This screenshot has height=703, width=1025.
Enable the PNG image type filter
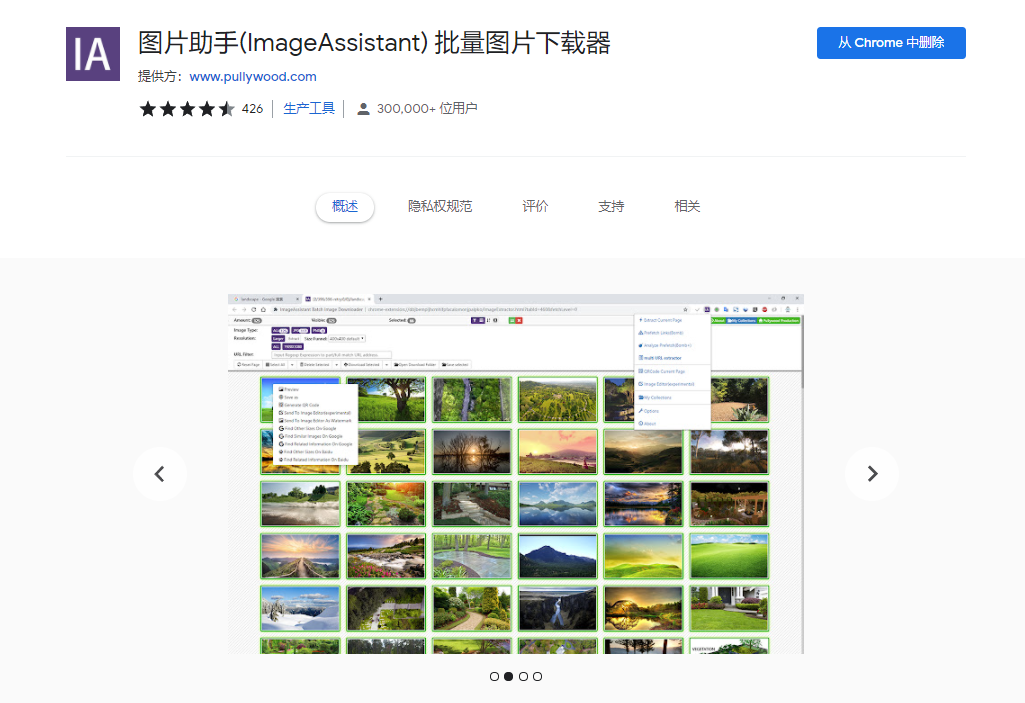(319, 330)
